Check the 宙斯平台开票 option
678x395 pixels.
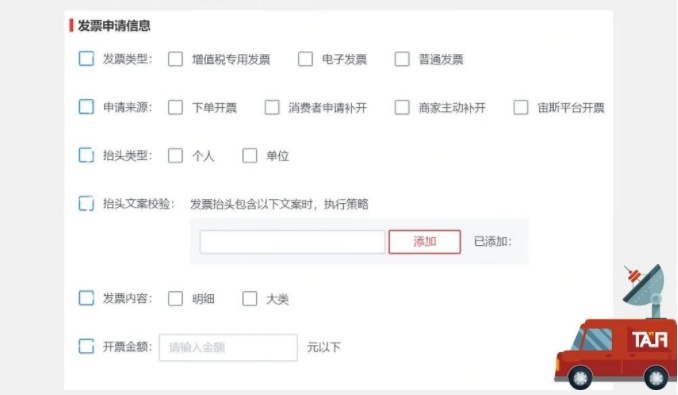coord(521,108)
